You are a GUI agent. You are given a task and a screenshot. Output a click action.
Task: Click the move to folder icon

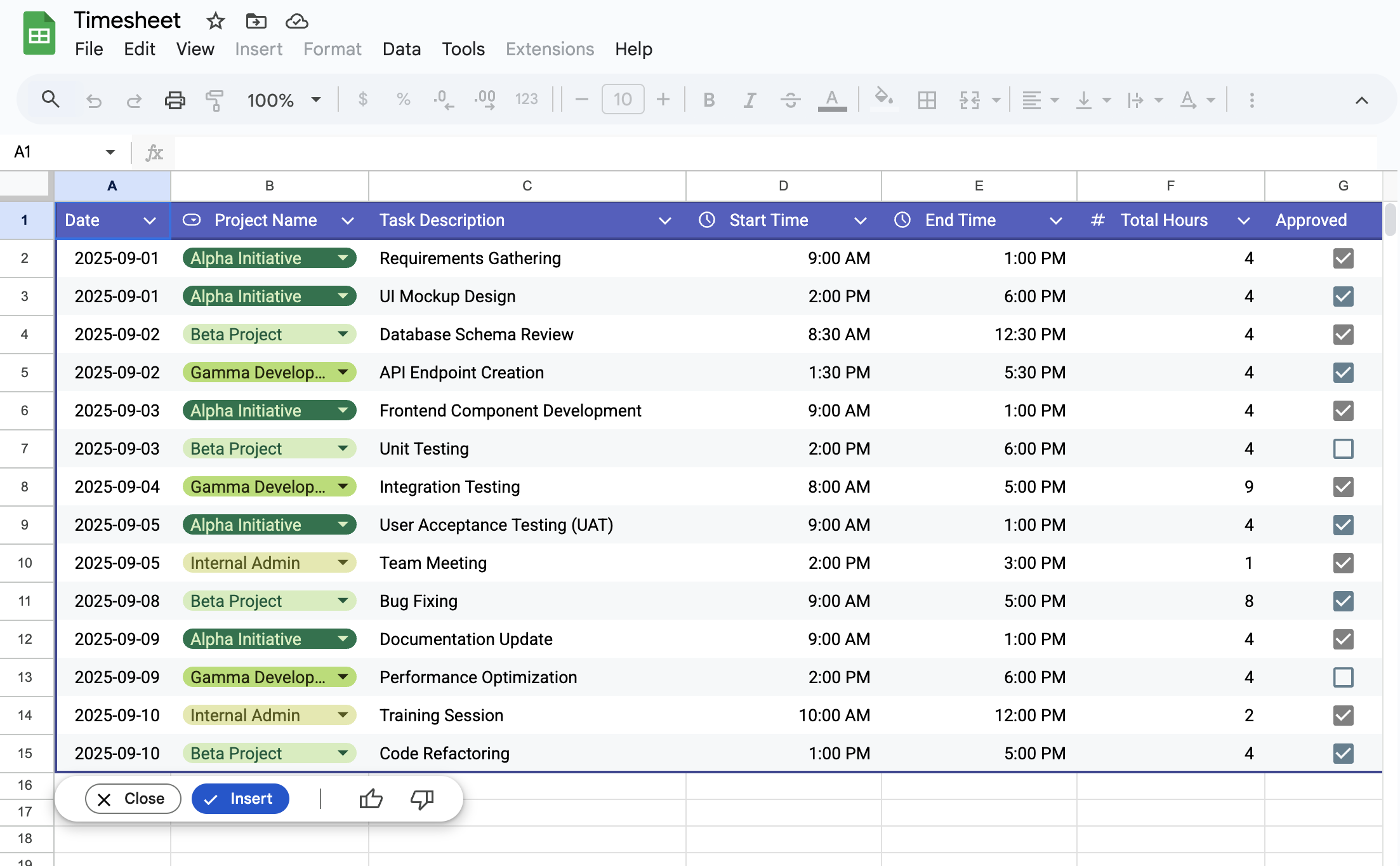click(x=256, y=21)
